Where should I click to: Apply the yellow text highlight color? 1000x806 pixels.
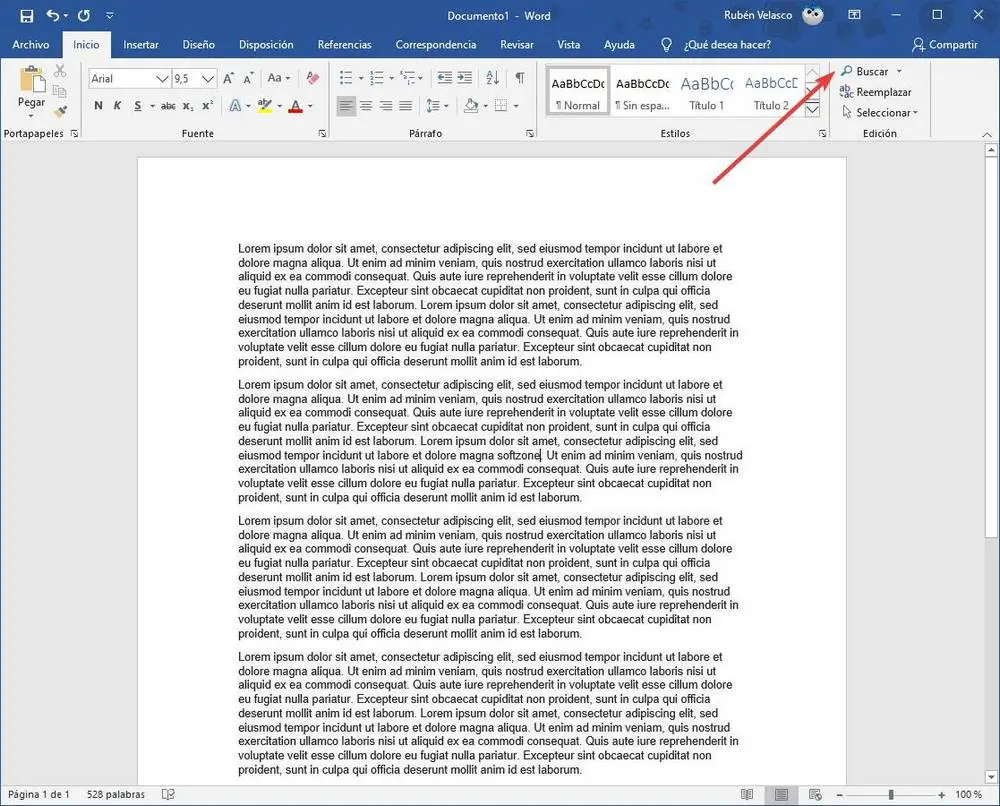tap(265, 106)
